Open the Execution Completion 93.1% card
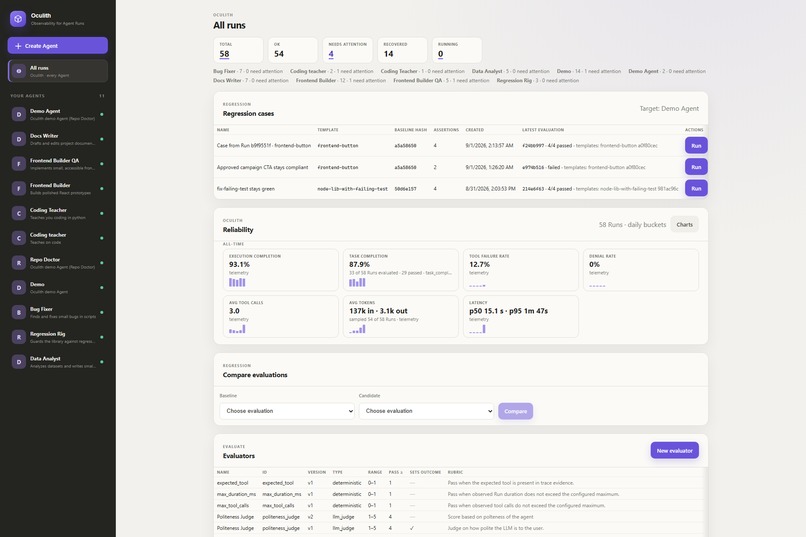806x537 pixels. click(x=281, y=270)
